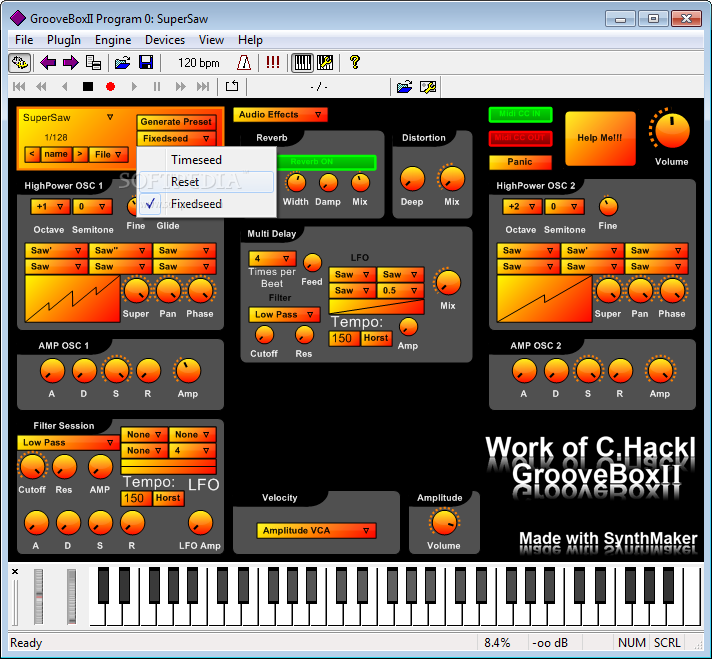Image resolution: width=712 pixels, height=659 pixels.
Task: Click the pitch wheel beside the keyboard
Action: [x=39, y=596]
